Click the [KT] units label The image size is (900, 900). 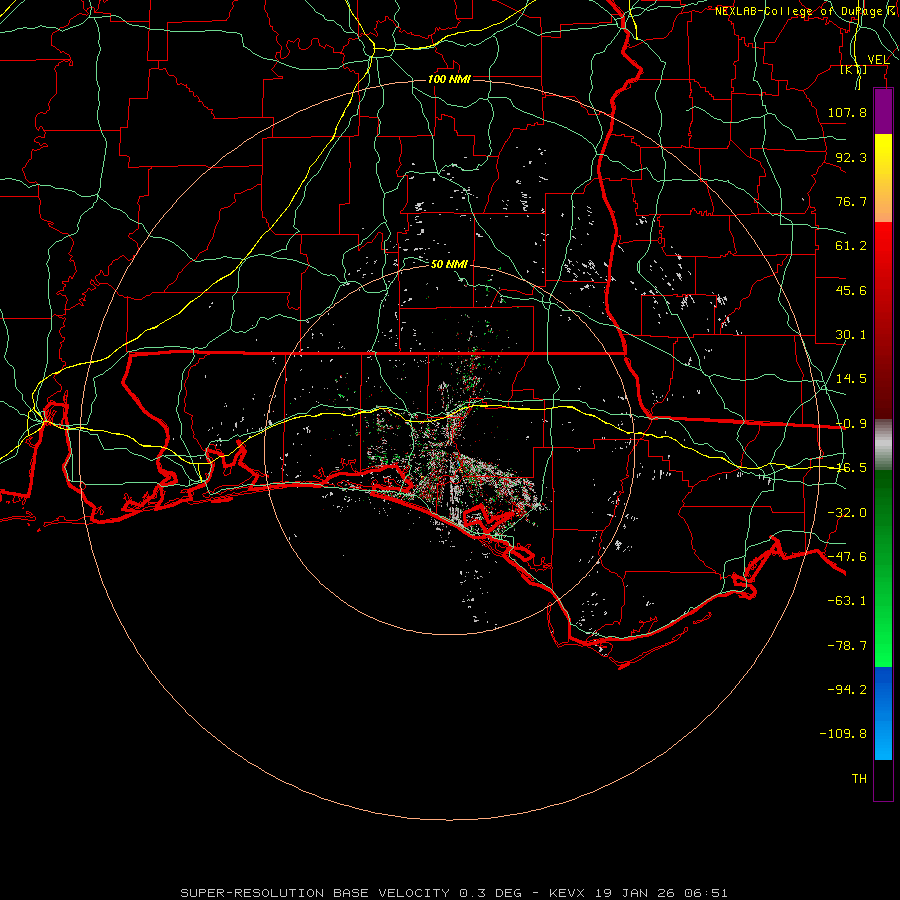[x=854, y=70]
